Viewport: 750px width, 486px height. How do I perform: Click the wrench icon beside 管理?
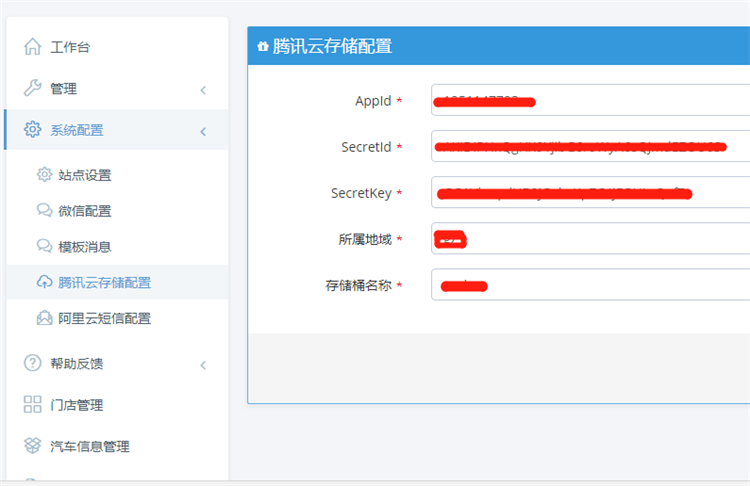click(x=33, y=88)
